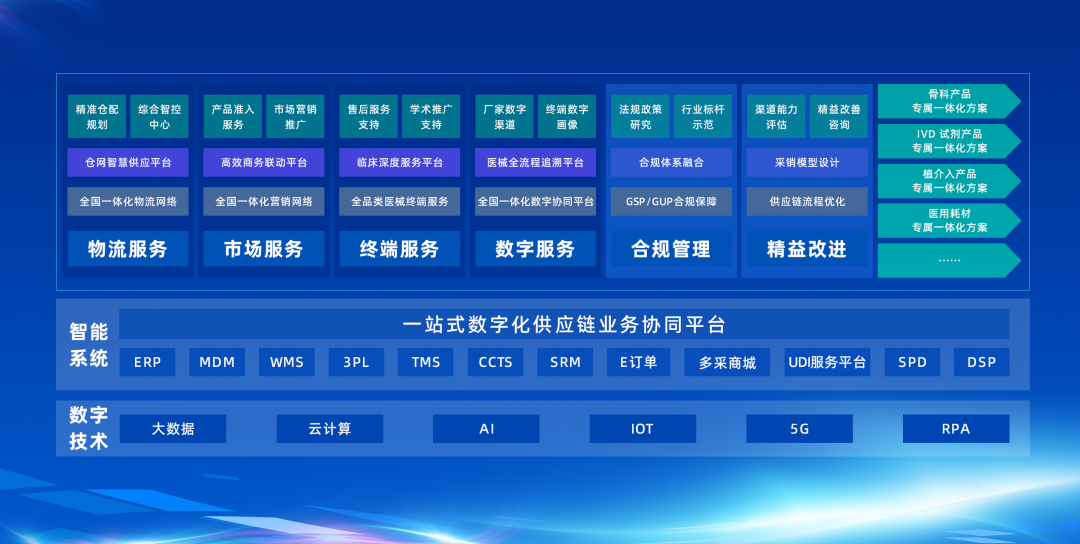The image size is (1080, 544).
Task: Click the 医用耗材 solution arrow
Action: pos(948,220)
